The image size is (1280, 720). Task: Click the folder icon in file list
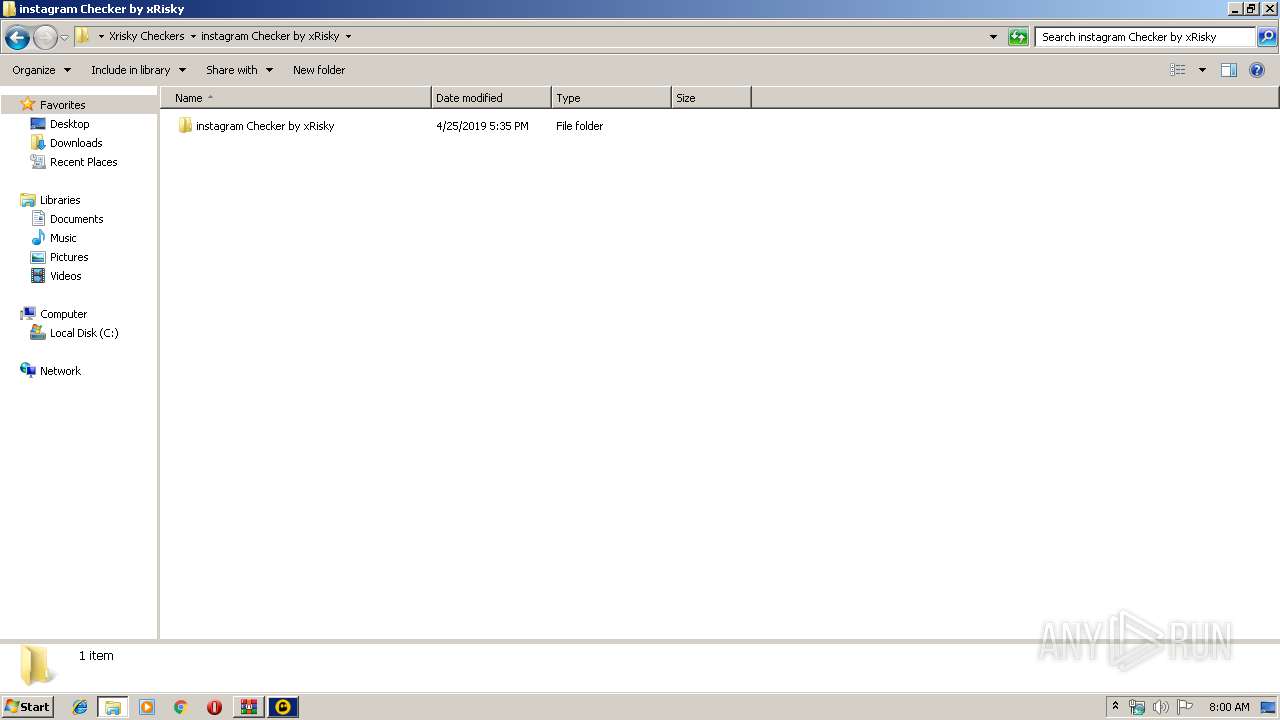click(x=185, y=126)
